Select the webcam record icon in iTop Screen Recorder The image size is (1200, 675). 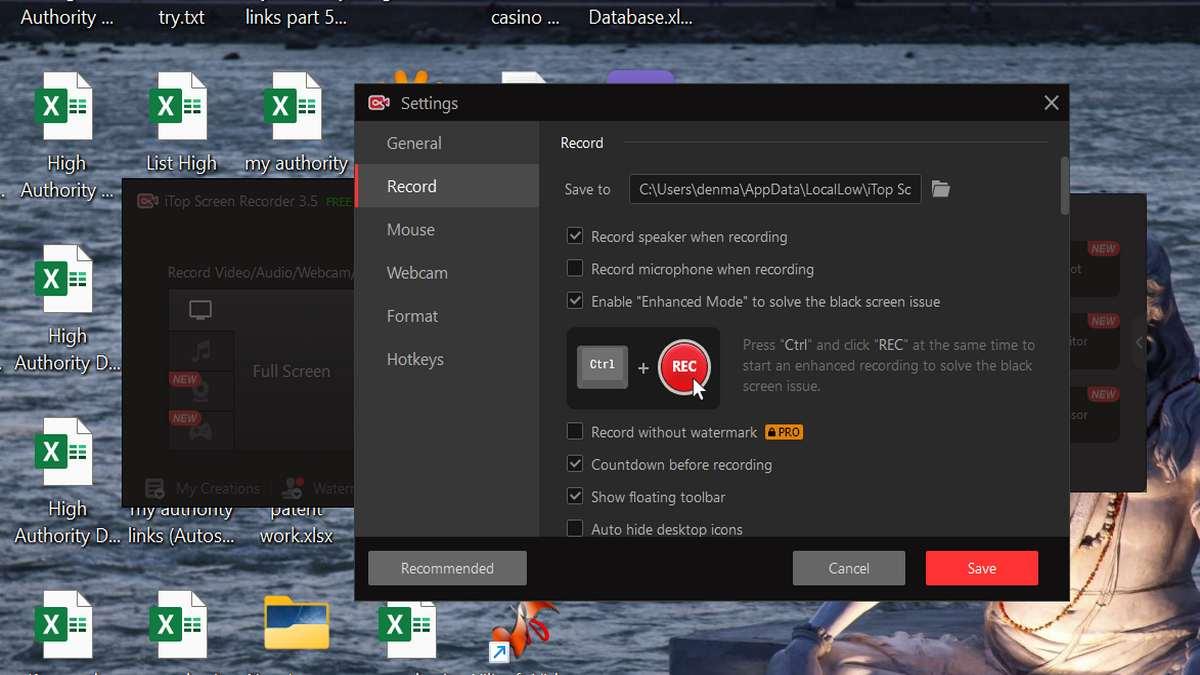pos(201,391)
